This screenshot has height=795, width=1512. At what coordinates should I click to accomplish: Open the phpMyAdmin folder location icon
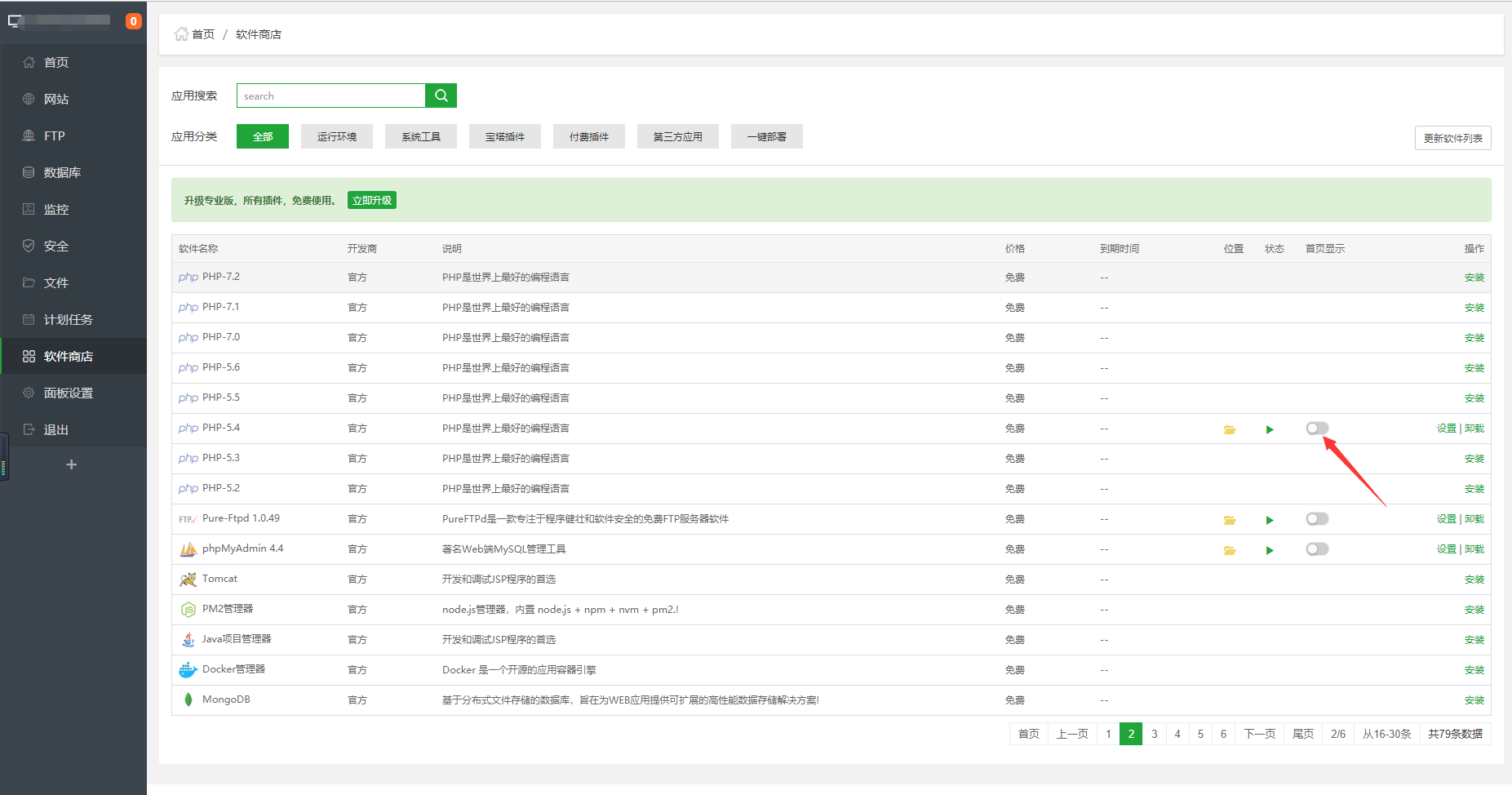pos(1230,550)
